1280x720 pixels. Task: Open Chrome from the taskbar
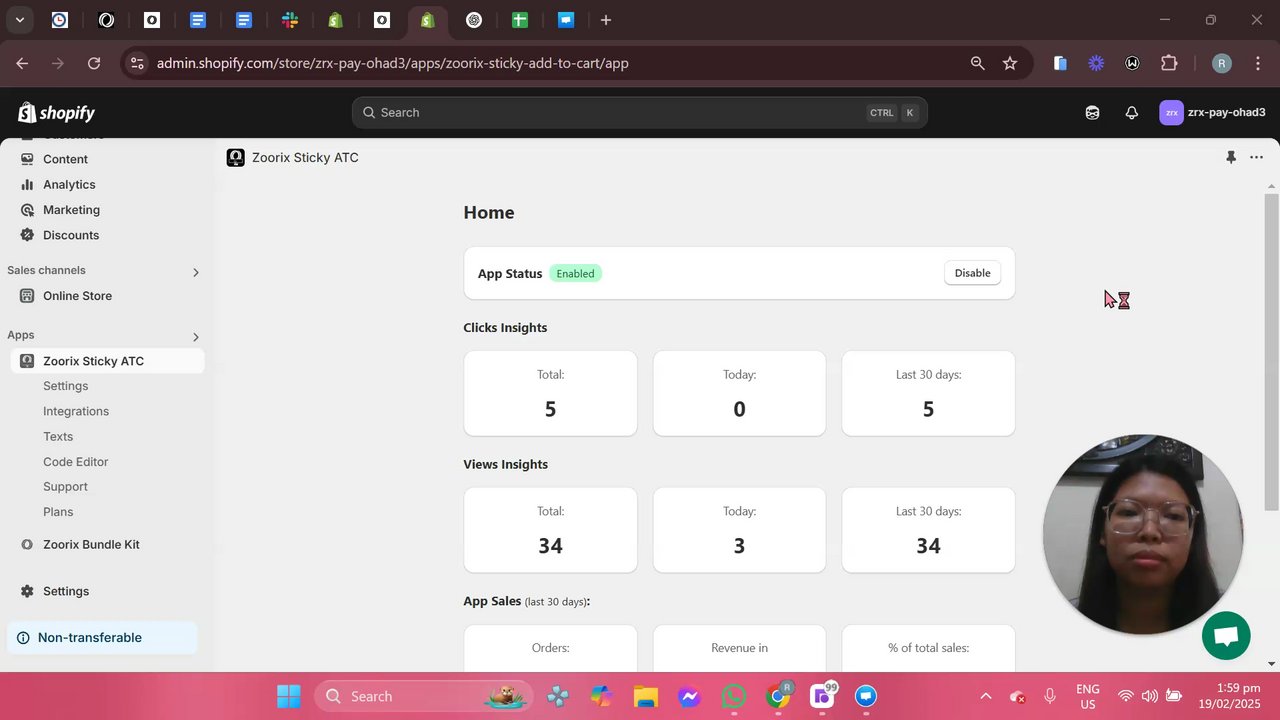(x=778, y=696)
